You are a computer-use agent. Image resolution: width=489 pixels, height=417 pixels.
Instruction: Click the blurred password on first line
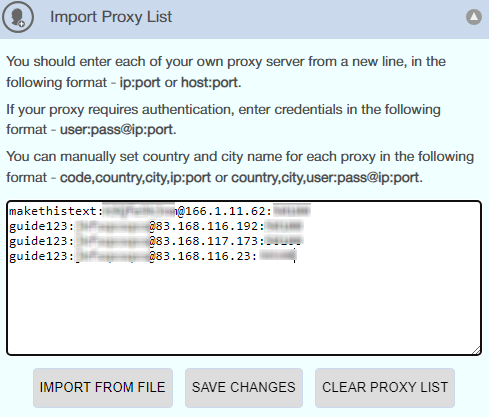[x=140, y=211]
